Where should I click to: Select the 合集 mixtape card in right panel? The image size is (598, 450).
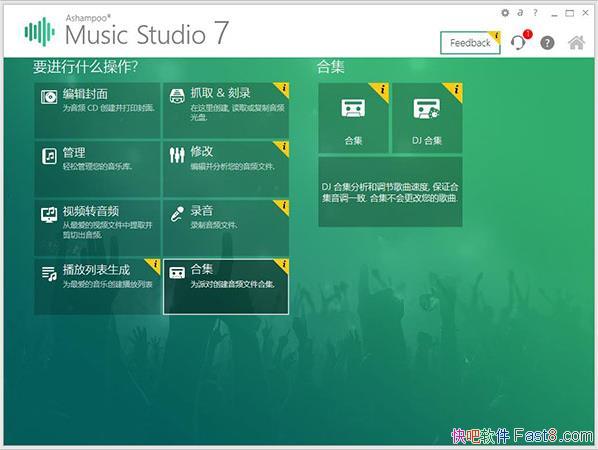tap(354, 118)
